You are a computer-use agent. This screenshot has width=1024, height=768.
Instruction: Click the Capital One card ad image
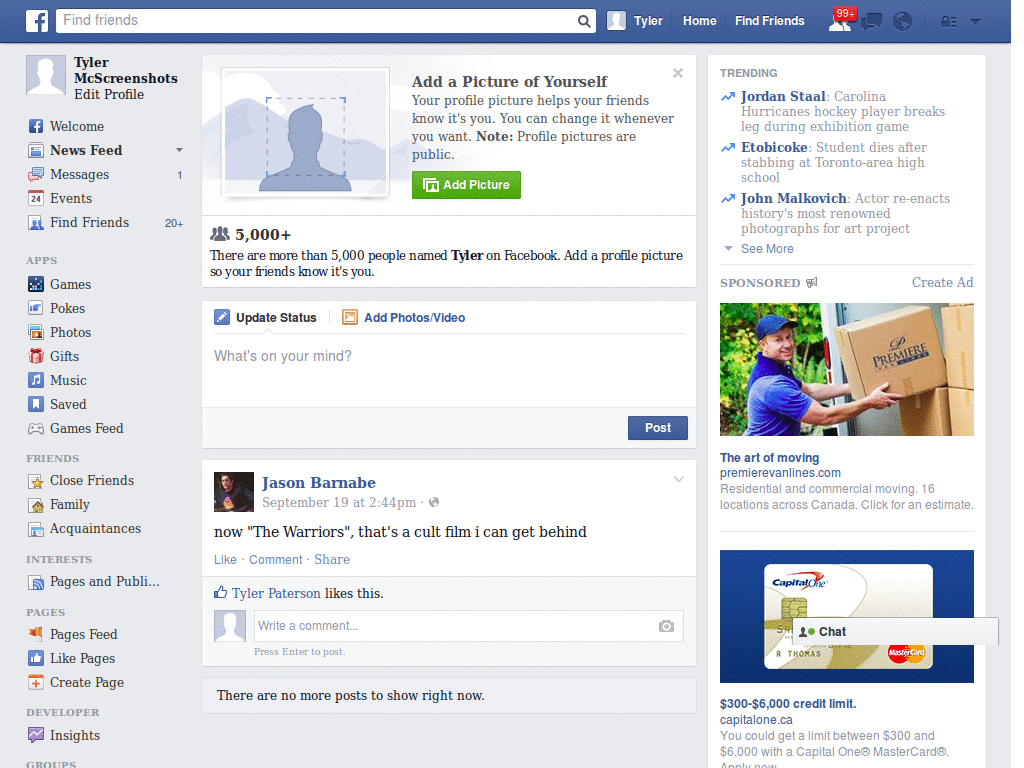pyautogui.click(x=846, y=616)
